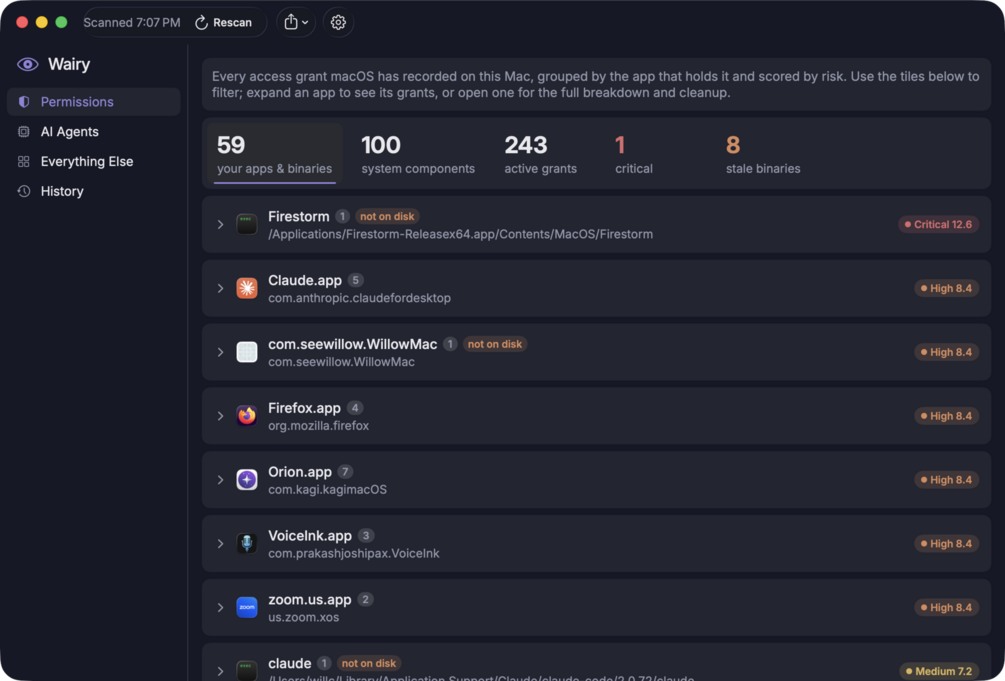Expand the Claude.app row

[x=220, y=289]
